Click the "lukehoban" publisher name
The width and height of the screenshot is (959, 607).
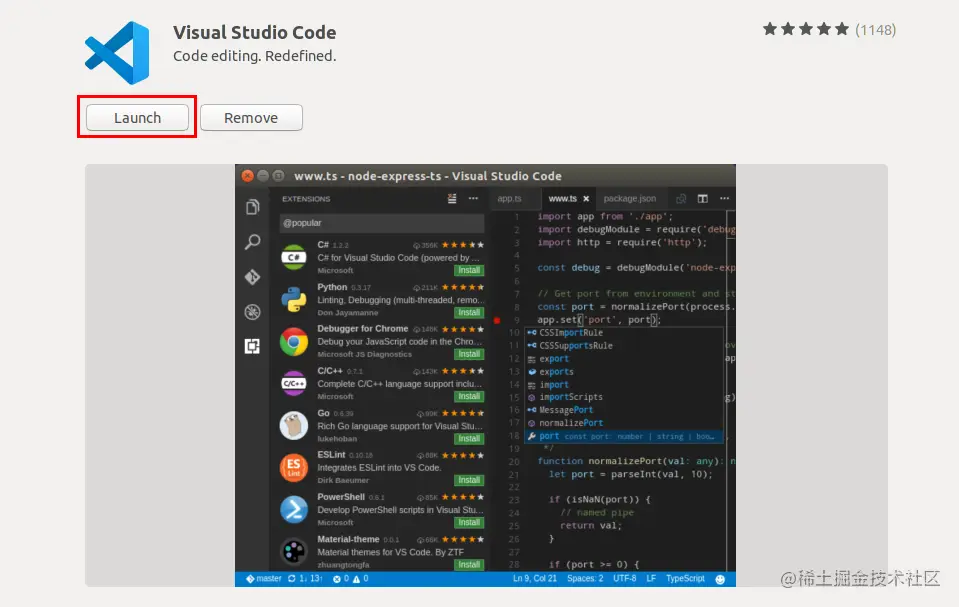click(337, 439)
